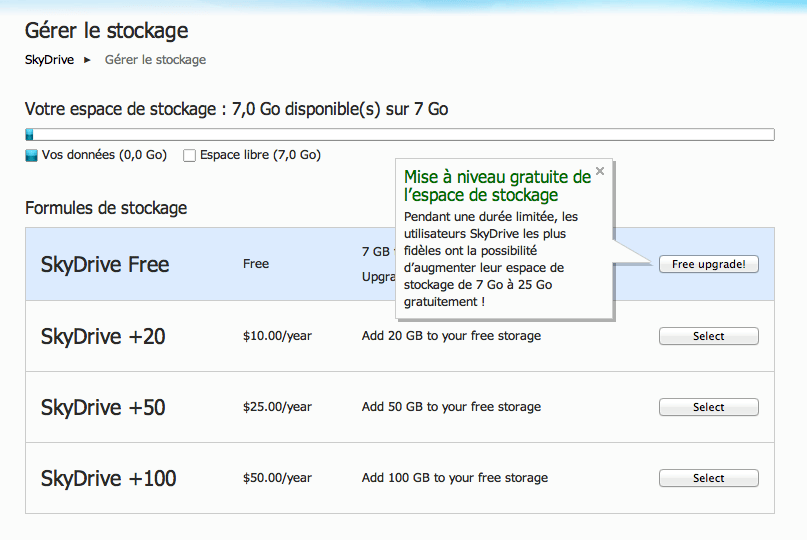
Task: Choose Select for the SkyDrive +50 plan
Action: tap(708, 407)
